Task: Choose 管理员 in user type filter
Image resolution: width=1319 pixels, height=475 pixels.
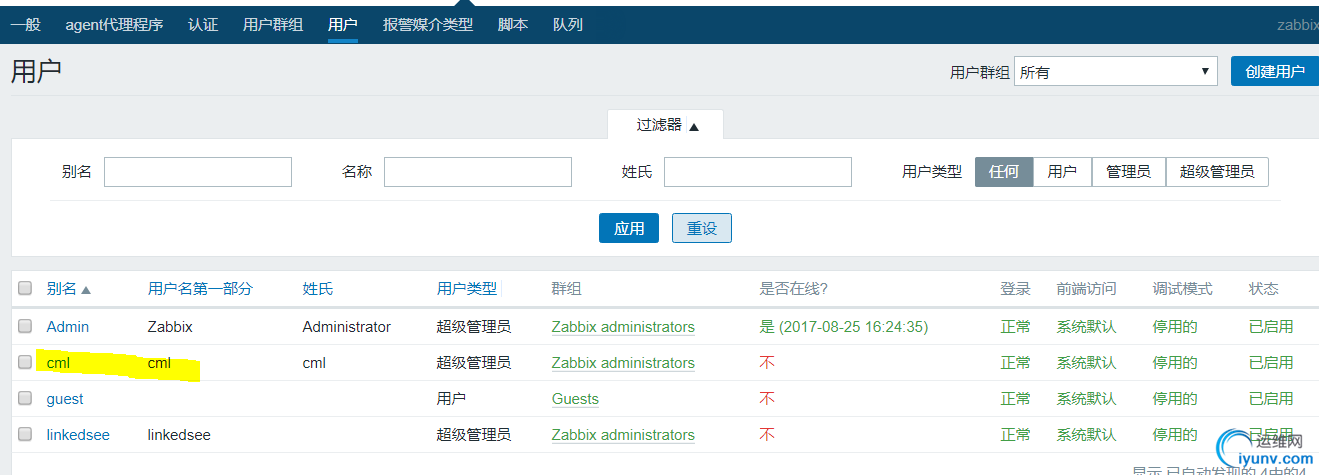Action: click(x=1128, y=172)
